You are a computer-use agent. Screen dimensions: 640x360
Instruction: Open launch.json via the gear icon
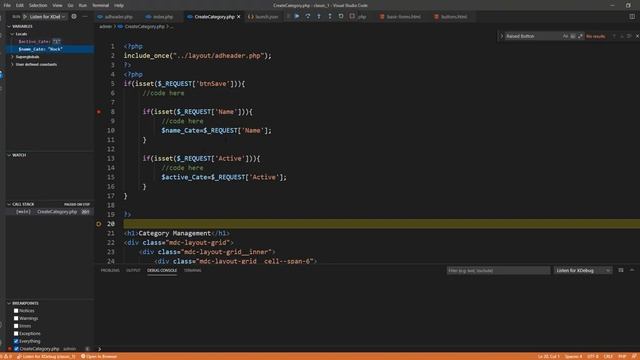pos(74,17)
